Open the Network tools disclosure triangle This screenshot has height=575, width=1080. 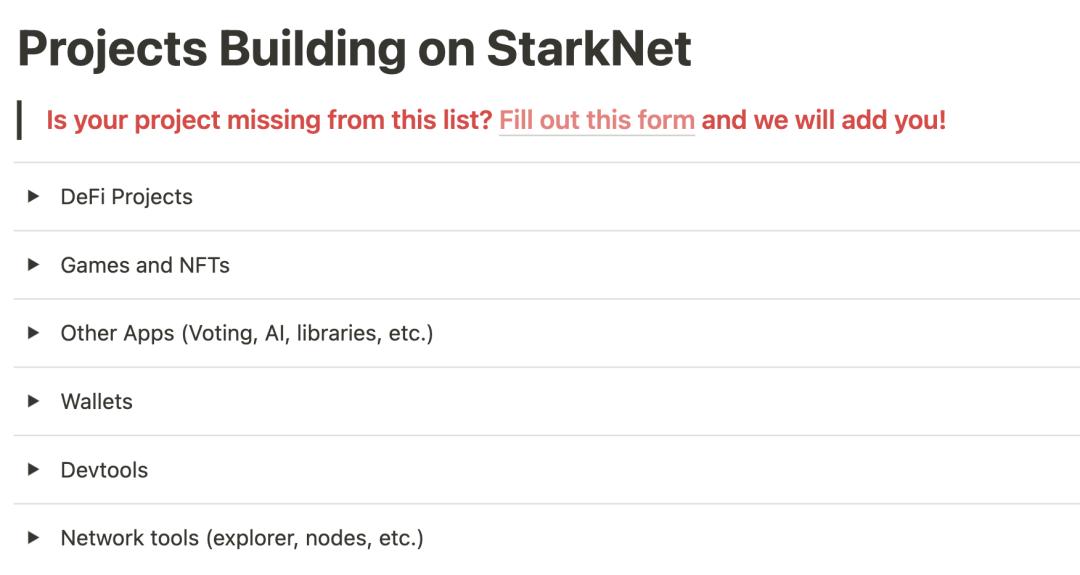click(x=34, y=538)
